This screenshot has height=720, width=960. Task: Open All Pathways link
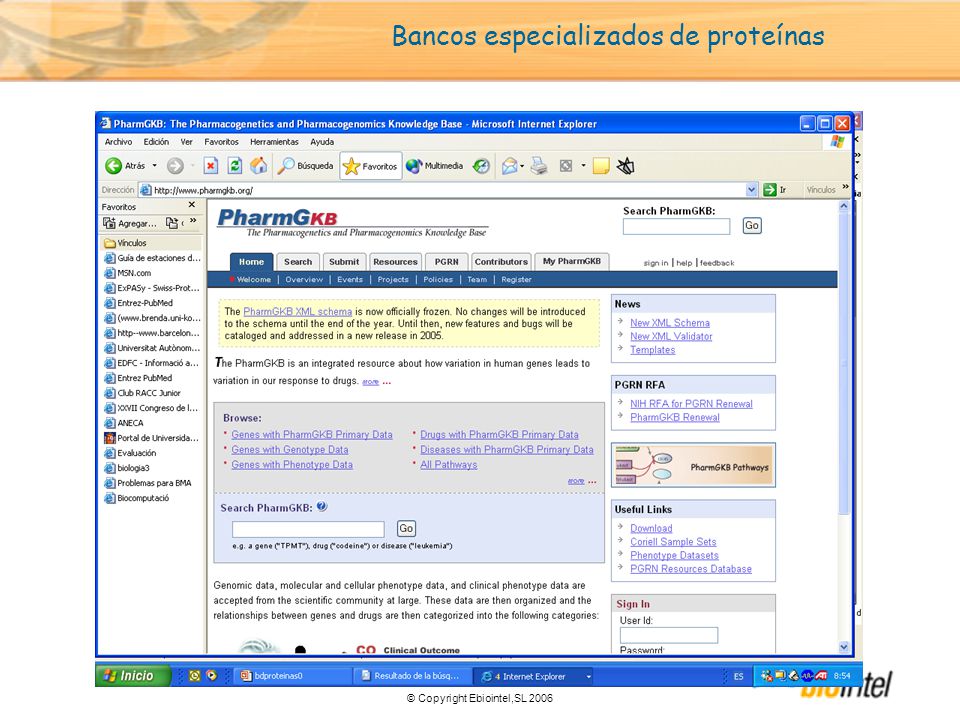pos(449,465)
